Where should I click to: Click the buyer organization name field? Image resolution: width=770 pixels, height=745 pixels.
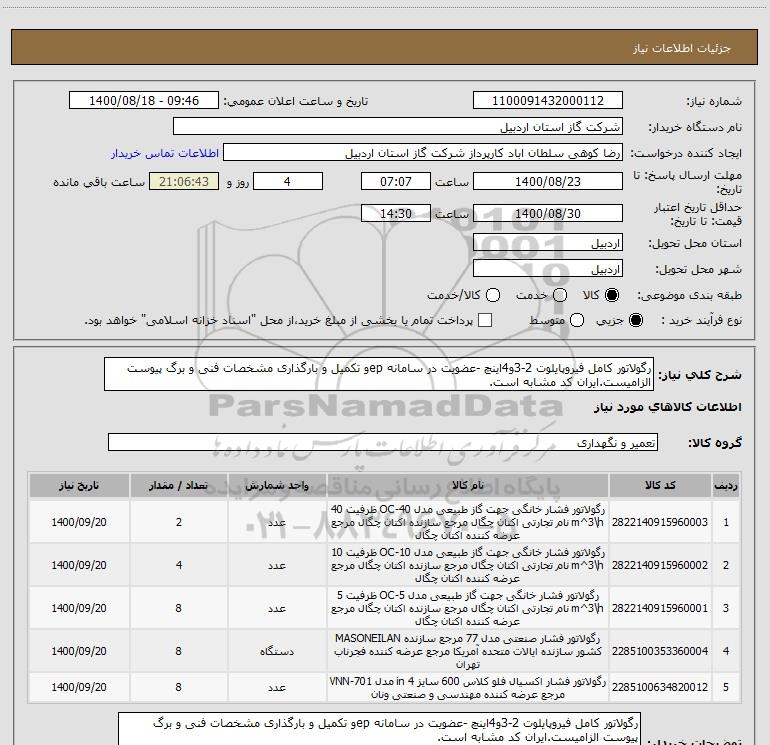click(398, 127)
